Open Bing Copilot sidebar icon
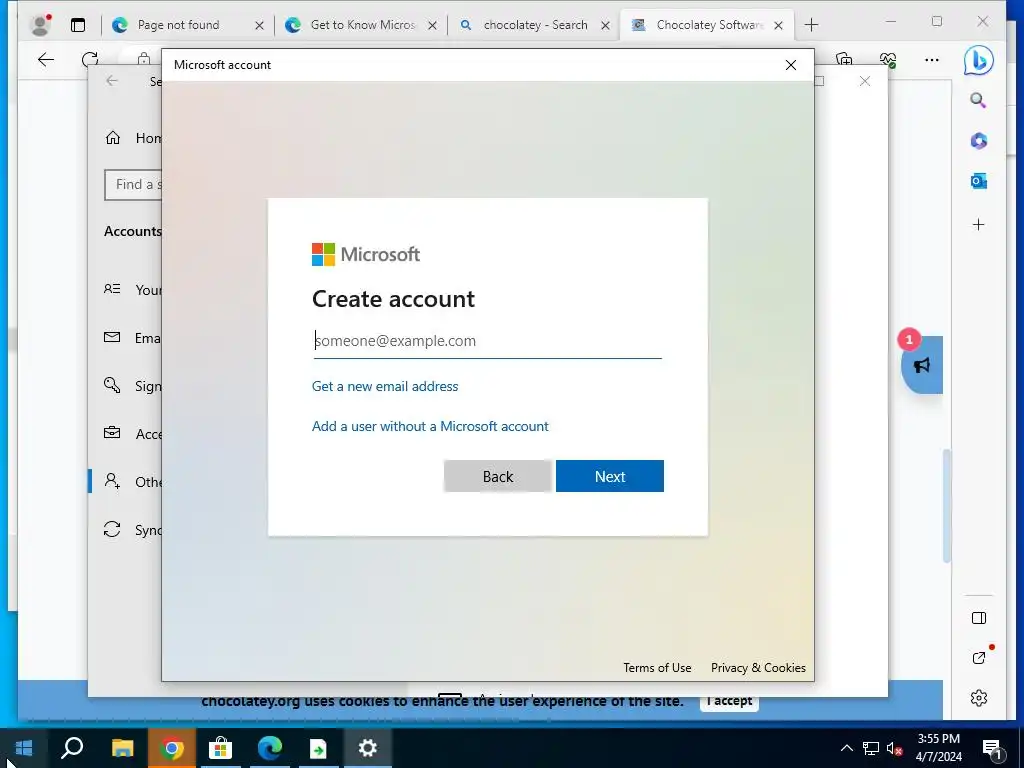The image size is (1024, 768). pos(978,60)
